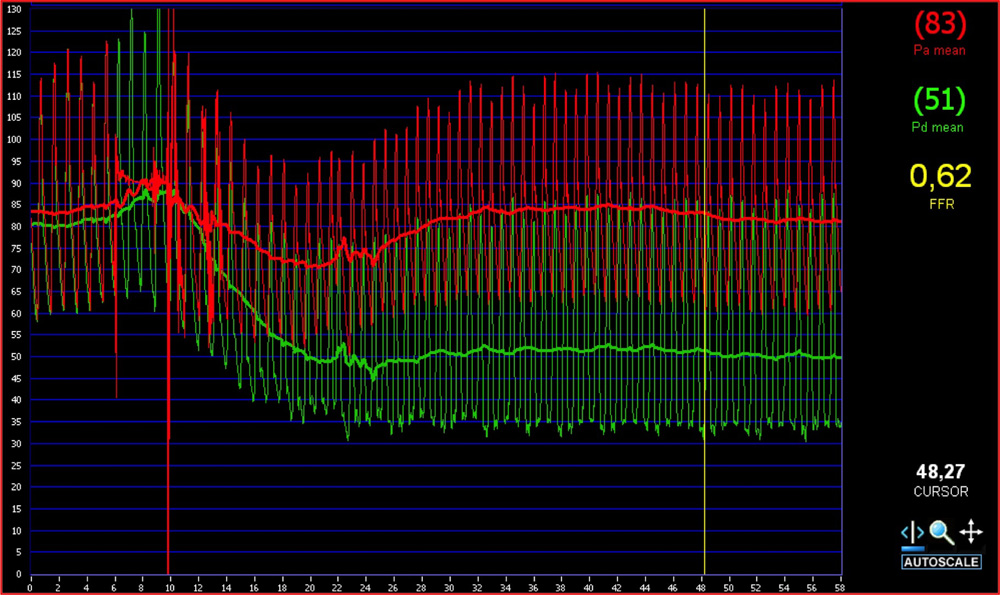Click the 130 label atop pressure axis
This screenshot has width=1000, height=595.
[13, 9]
